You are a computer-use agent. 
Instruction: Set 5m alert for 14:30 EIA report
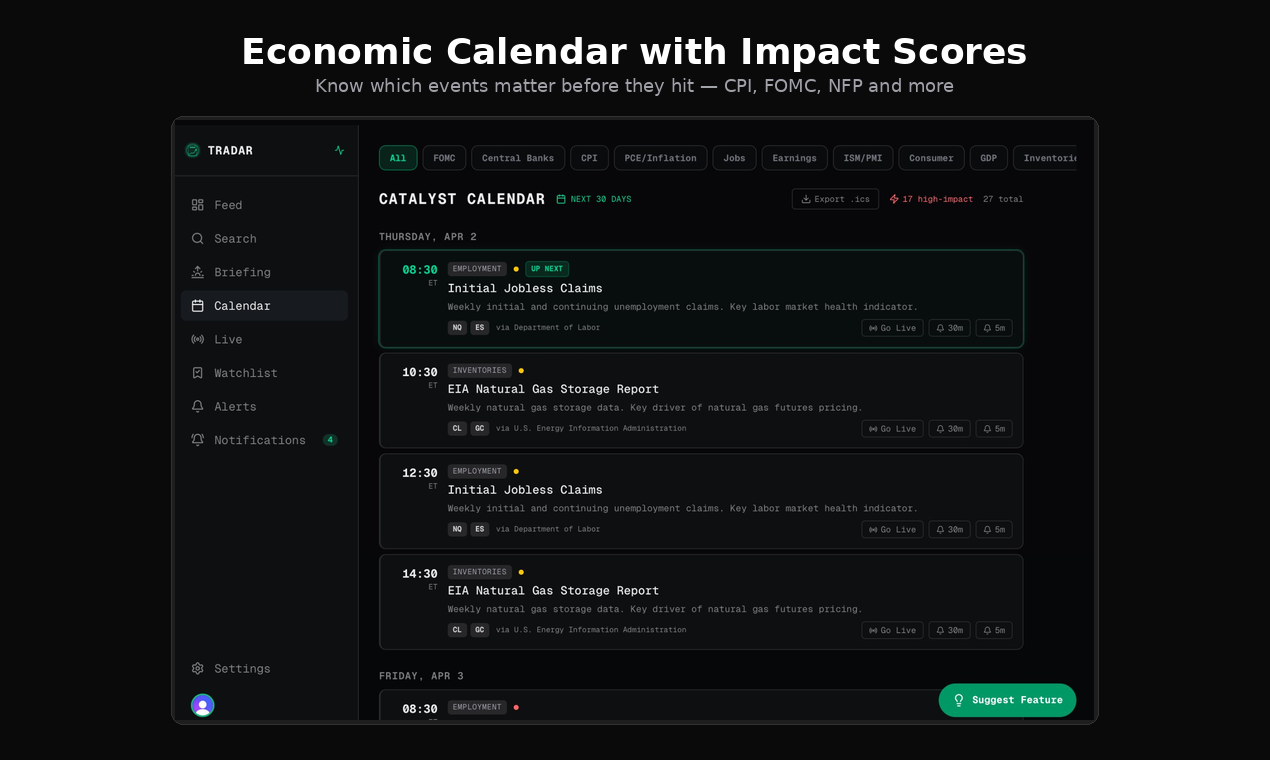[994, 630]
